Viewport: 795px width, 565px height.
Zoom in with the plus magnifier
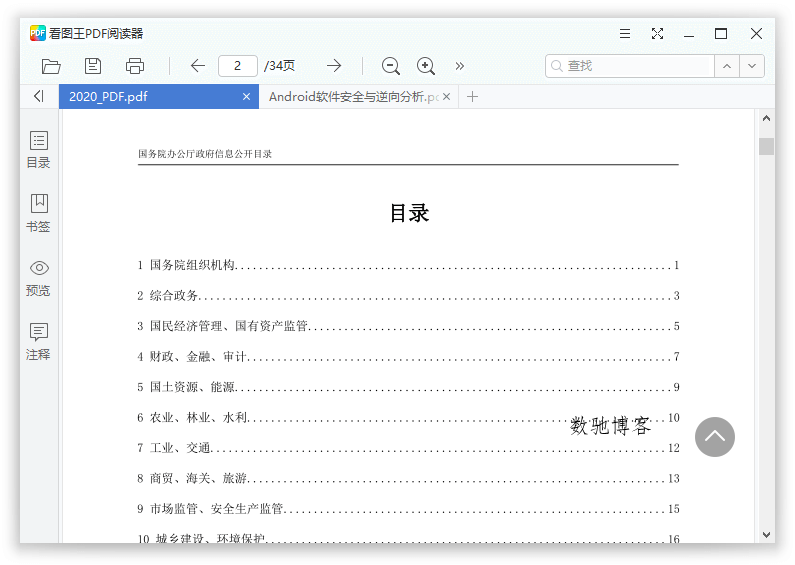426,66
